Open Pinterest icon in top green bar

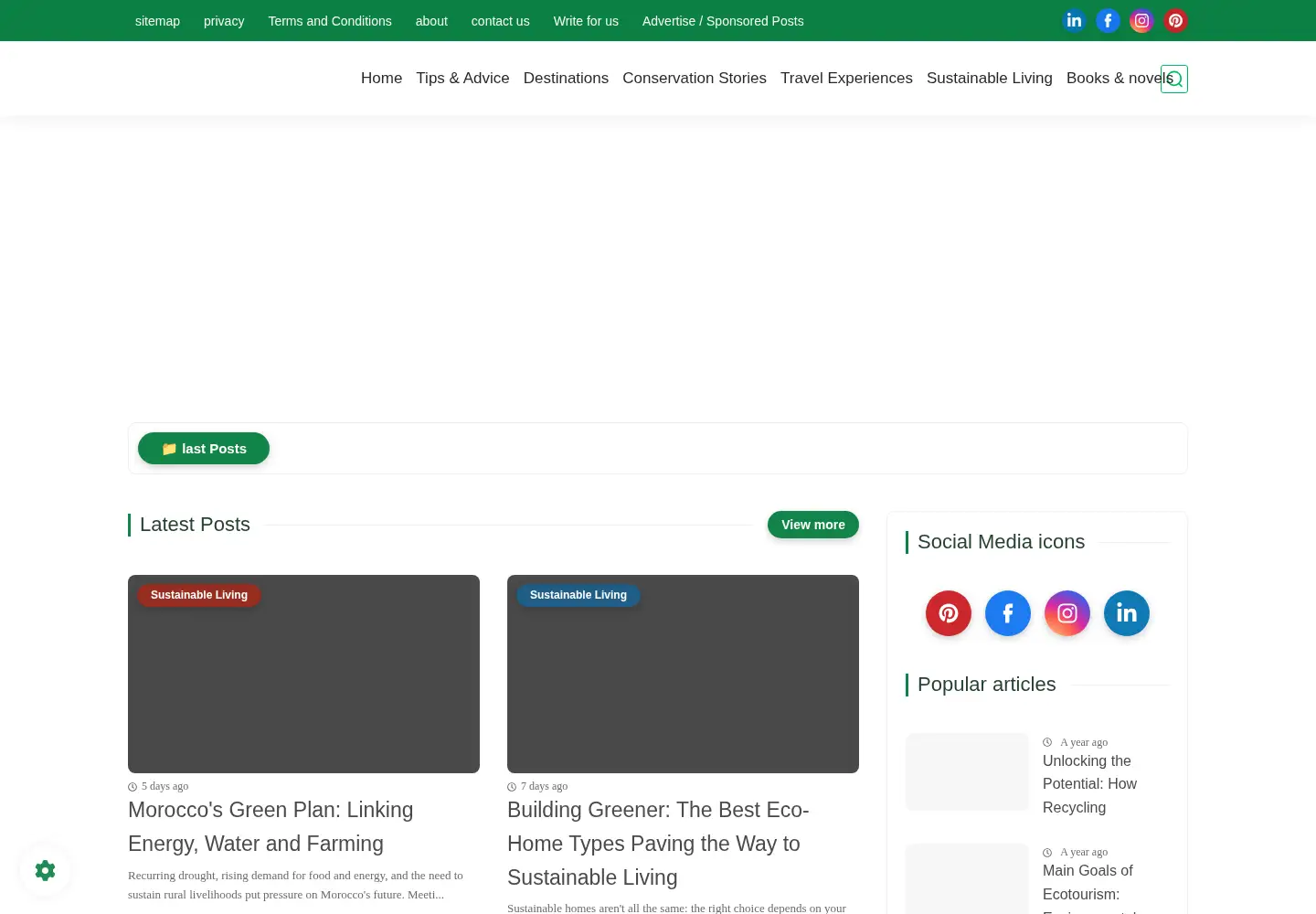1175,20
